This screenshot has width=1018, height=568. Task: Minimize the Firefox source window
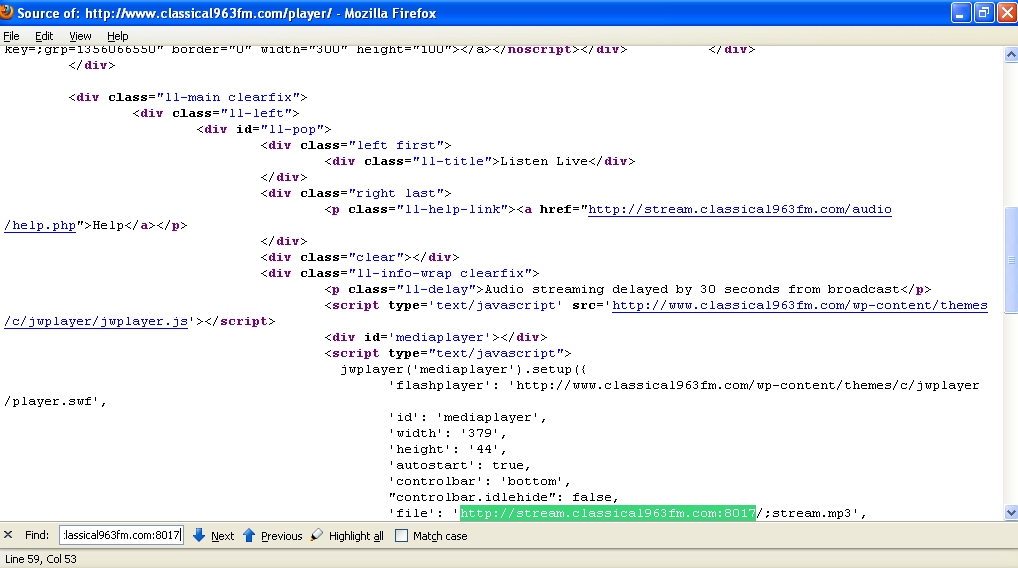click(x=960, y=13)
